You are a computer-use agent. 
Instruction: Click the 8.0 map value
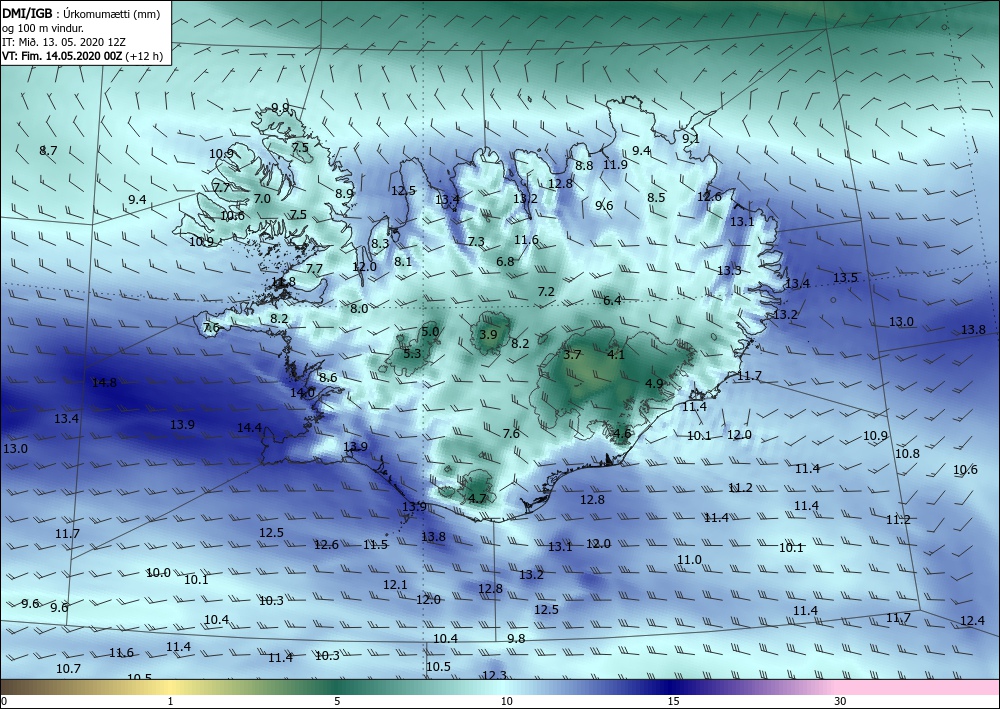pos(359,309)
